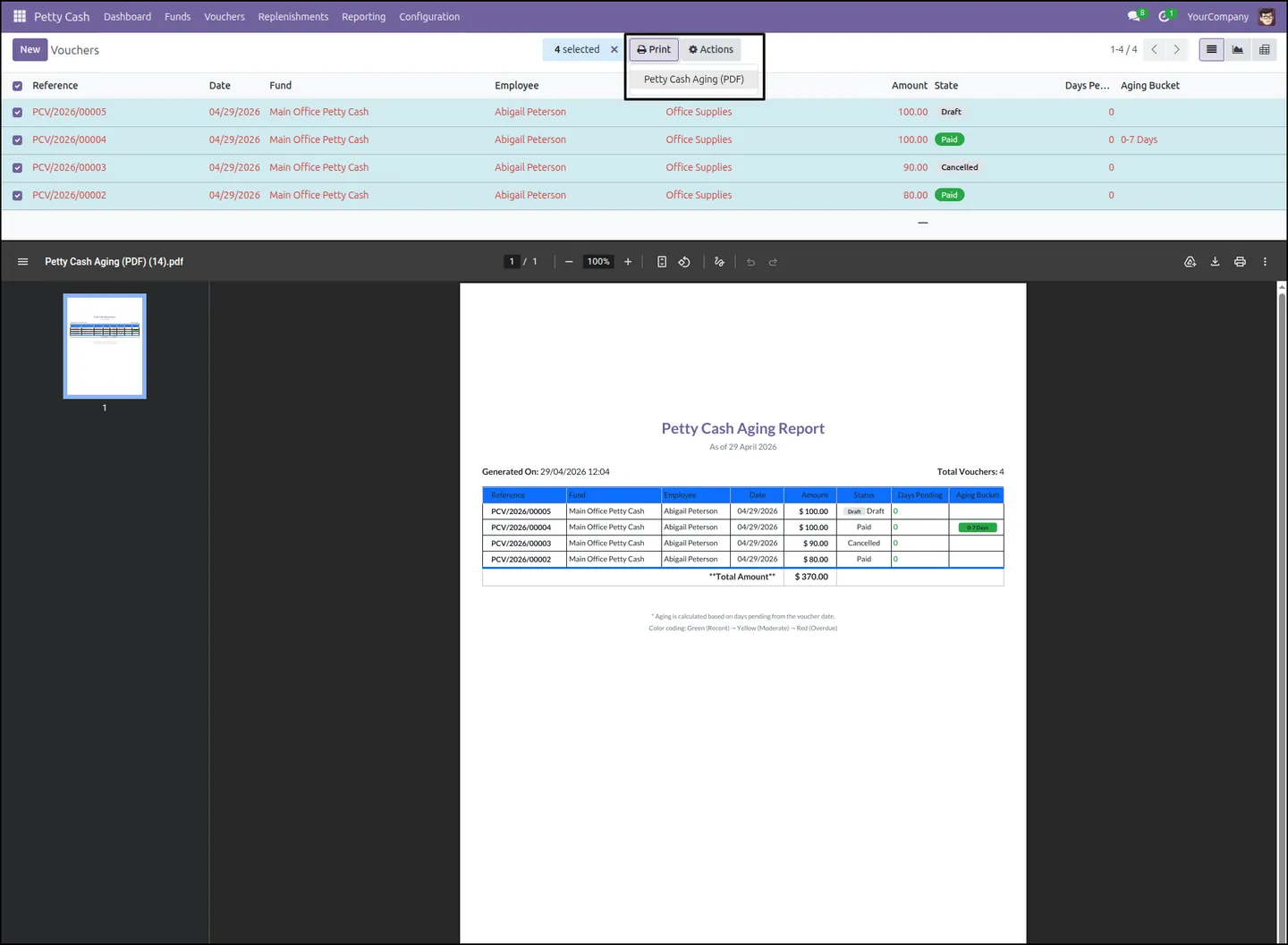Screen dimensions: 1288x945
Task: Uncheck voucher PCV/2026/00003
Action: click(x=17, y=168)
